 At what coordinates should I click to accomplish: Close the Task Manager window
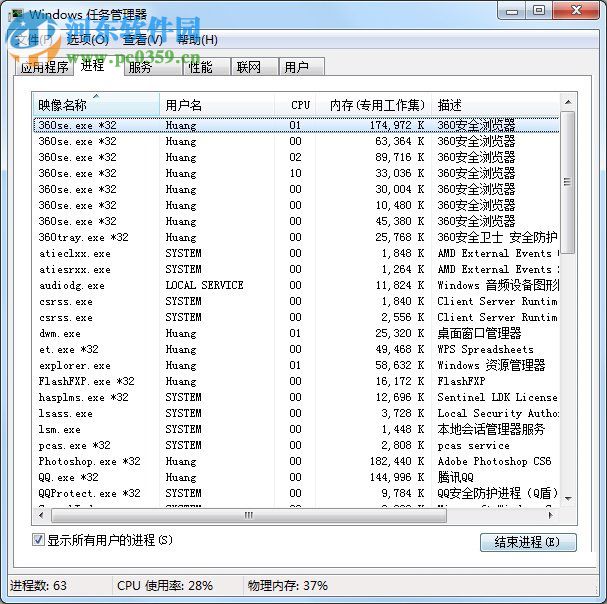(x=576, y=10)
